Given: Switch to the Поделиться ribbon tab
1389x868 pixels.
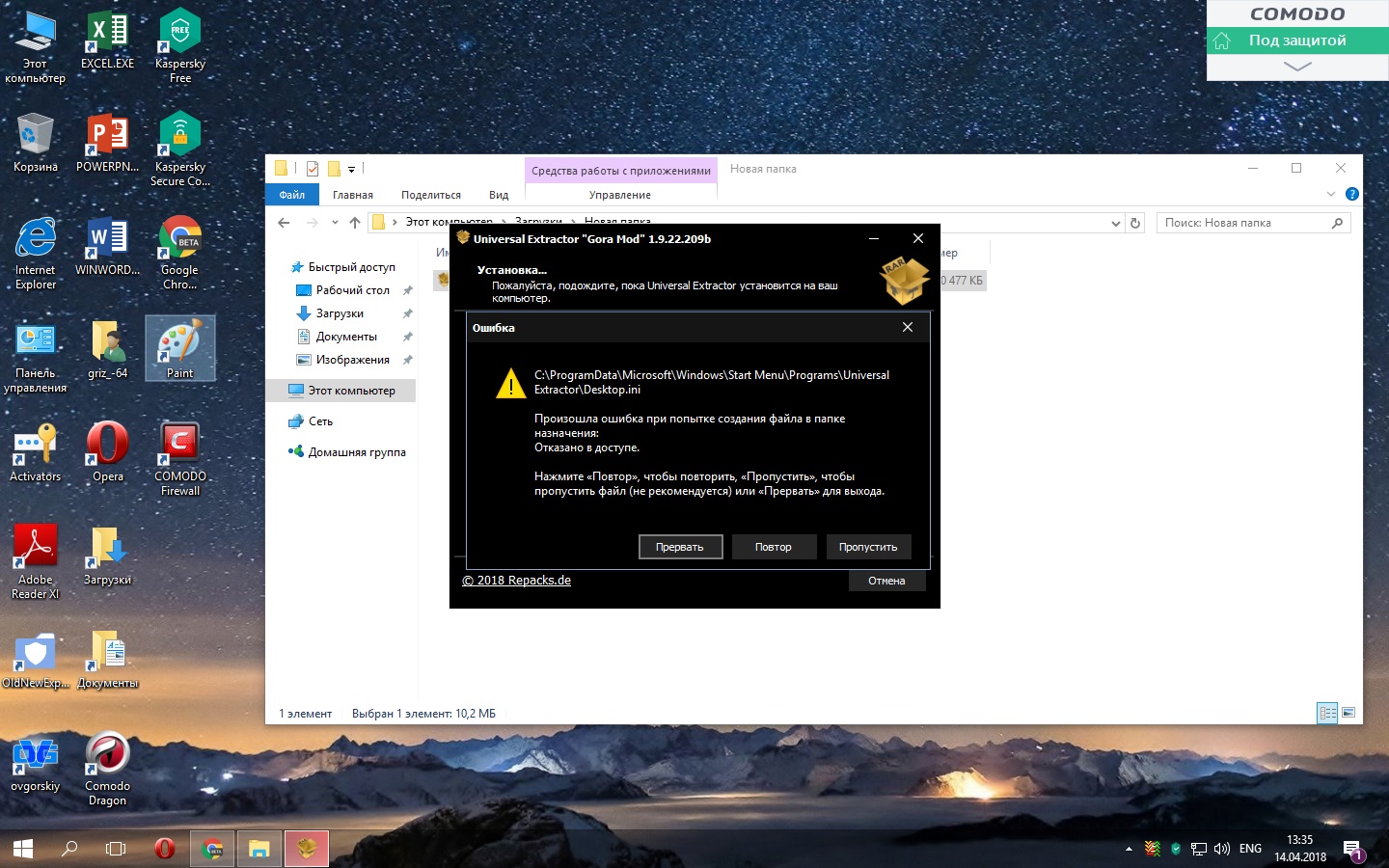Looking at the screenshot, I should 431,195.
